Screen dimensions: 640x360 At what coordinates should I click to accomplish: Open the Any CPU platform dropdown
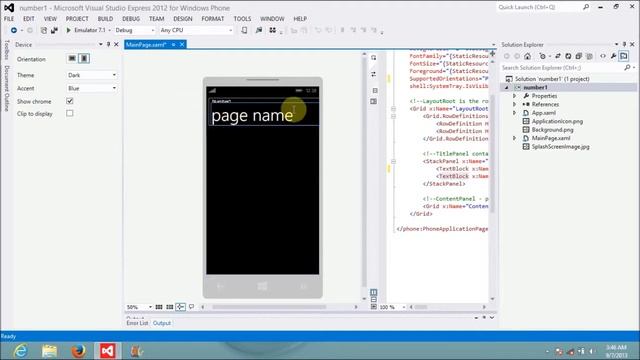tap(196, 30)
